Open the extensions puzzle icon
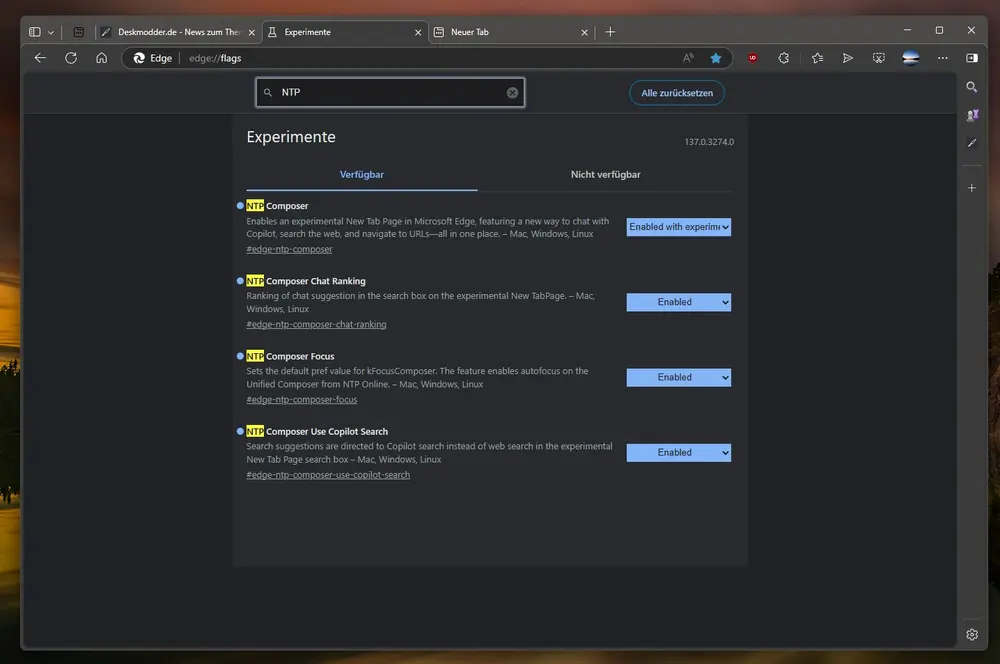This screenshot has width=1000, height=664. [x=784, y=58]
